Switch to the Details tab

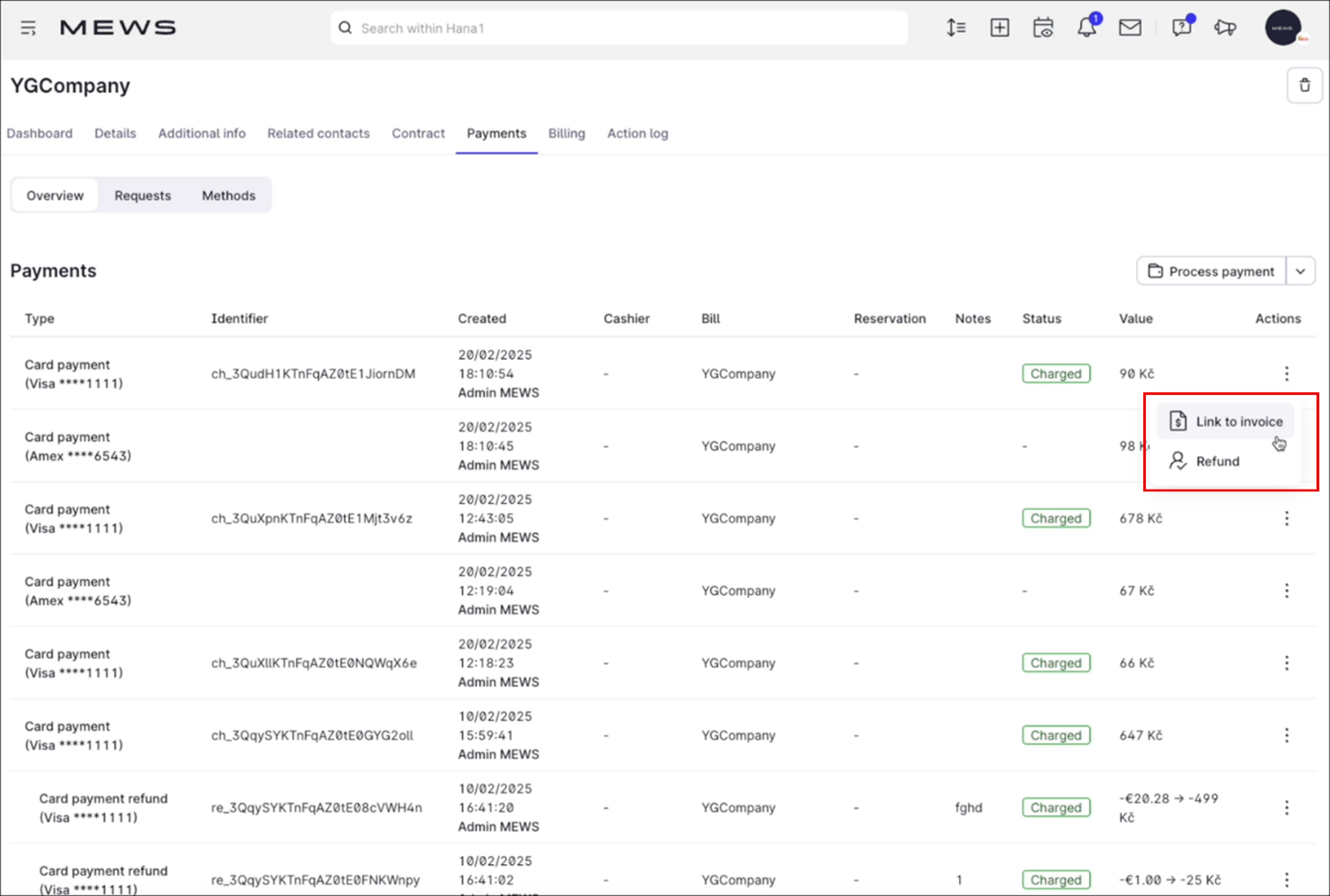click(x=115, y=133)
